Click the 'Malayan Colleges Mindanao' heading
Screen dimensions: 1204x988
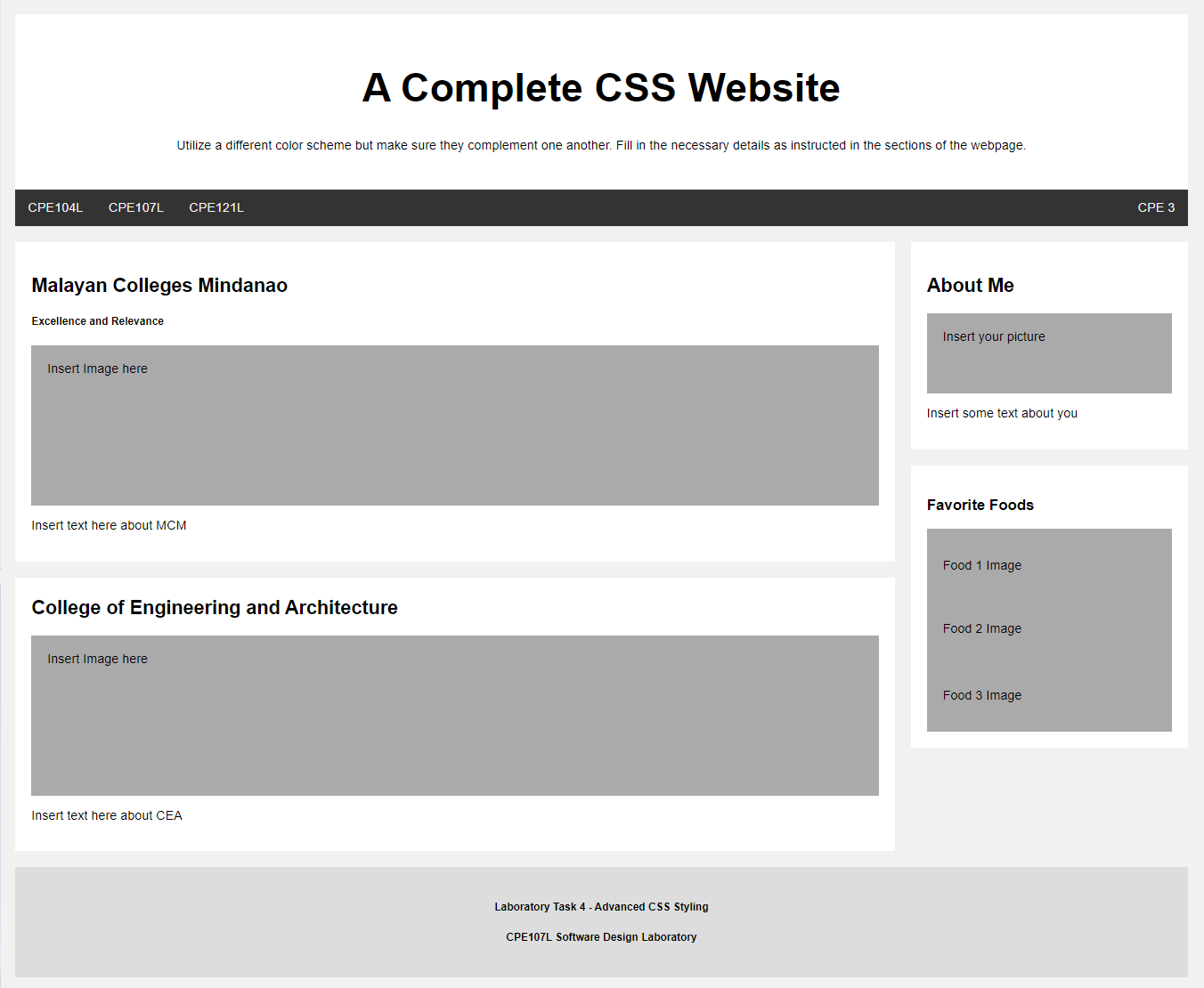[159, 285]
